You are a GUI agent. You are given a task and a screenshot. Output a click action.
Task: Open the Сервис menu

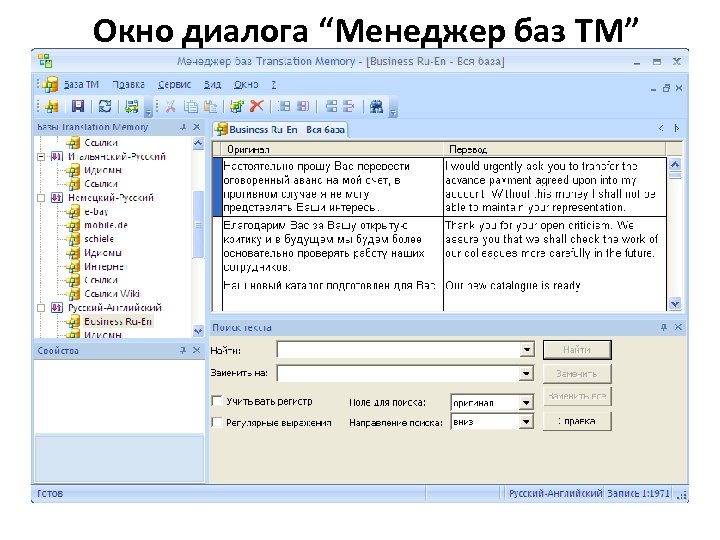click(x=174, y=84)
